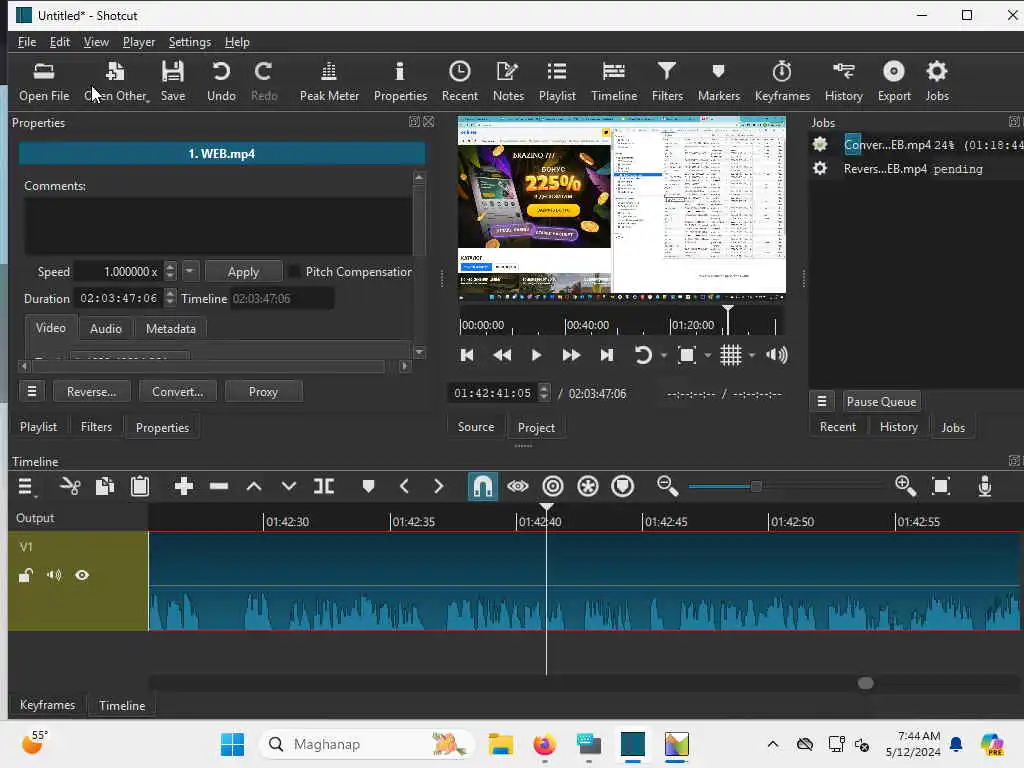
Task: Click the timeline Paste icon
Action: [140, 486]
